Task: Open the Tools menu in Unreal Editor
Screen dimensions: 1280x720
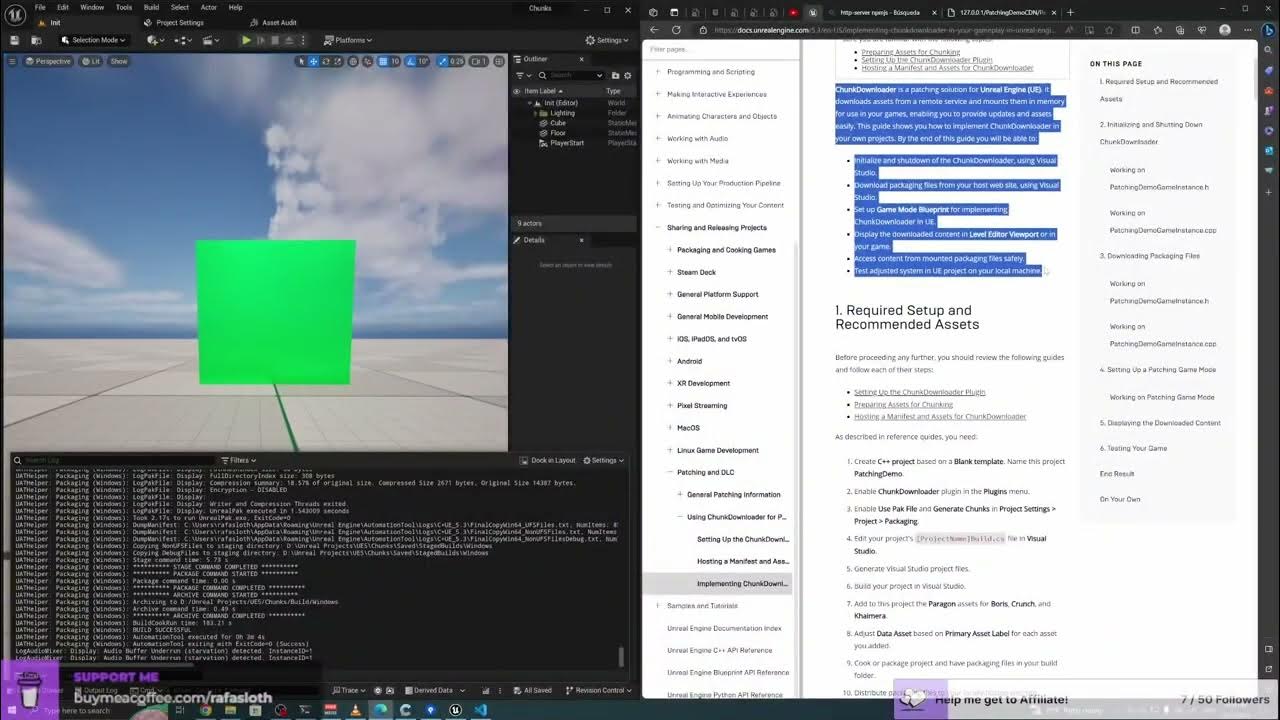Action: point(124,7)
